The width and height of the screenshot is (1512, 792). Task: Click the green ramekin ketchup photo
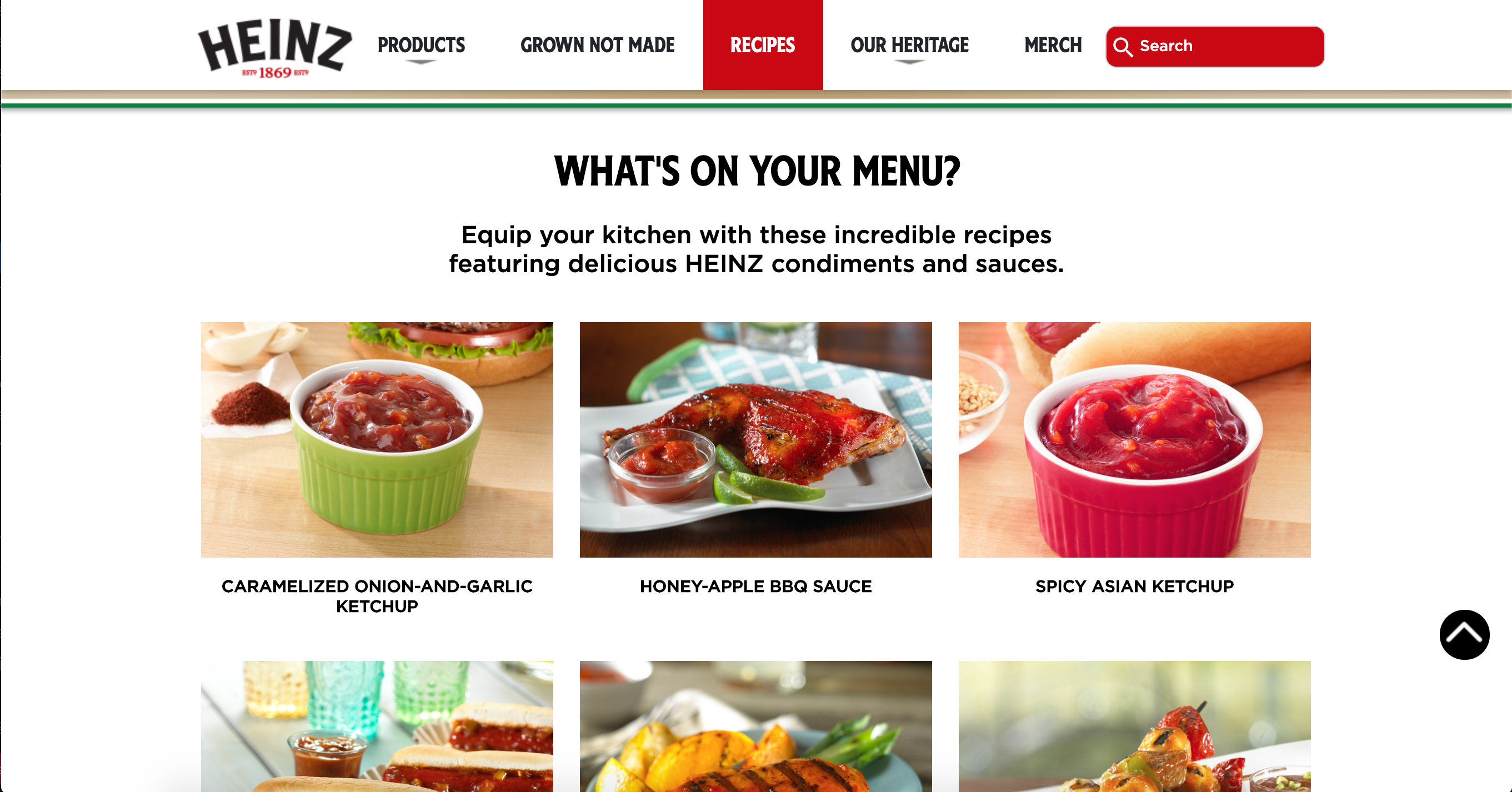point(377,439)
